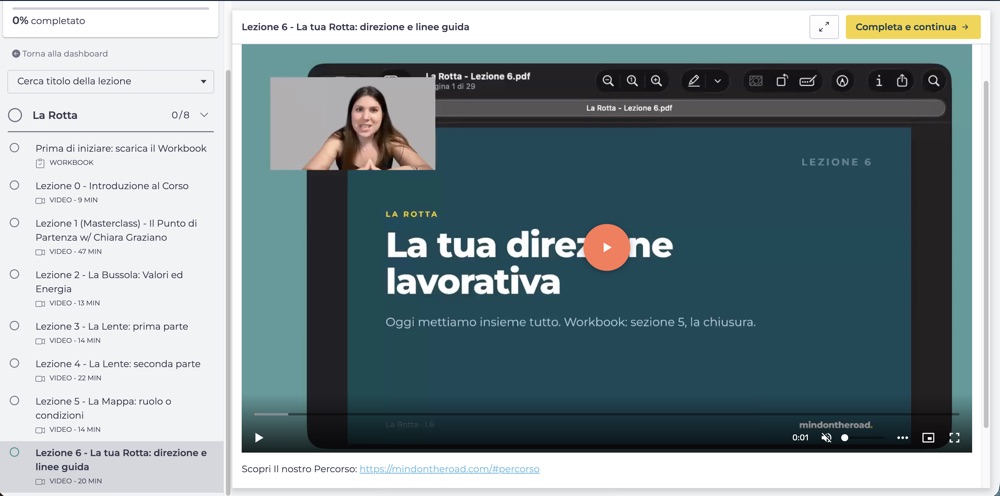Collapse the La Rotta section chevron
Viewport: 1000px width, 496px height.
[204, 115]
